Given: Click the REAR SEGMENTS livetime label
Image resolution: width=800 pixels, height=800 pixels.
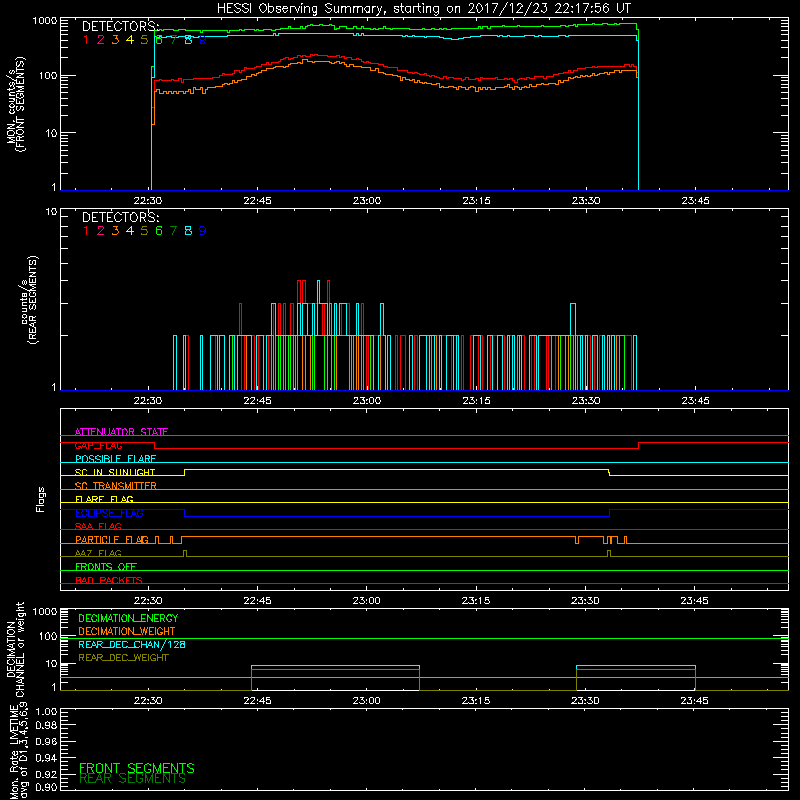Looking at the screenshot, I should (x=133, y=779).
